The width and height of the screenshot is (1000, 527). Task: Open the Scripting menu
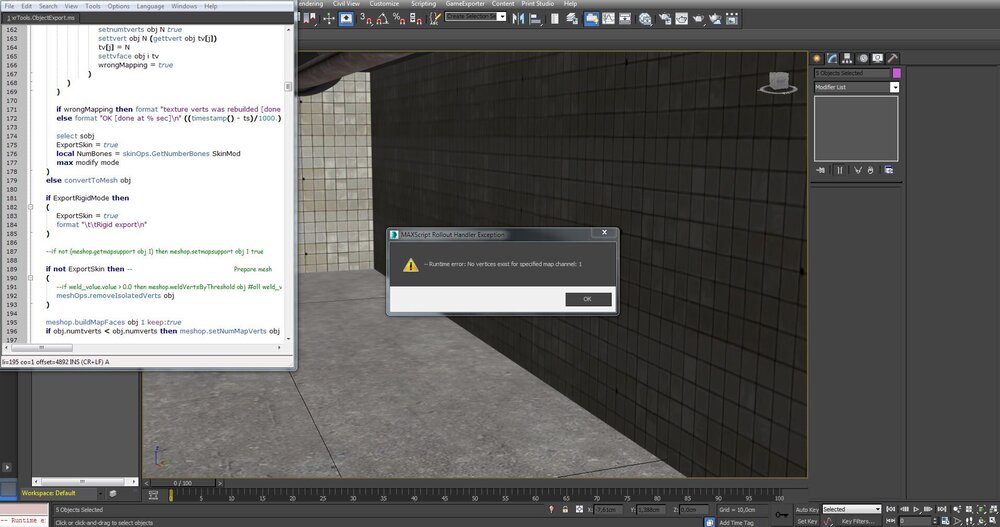(423, 4)
